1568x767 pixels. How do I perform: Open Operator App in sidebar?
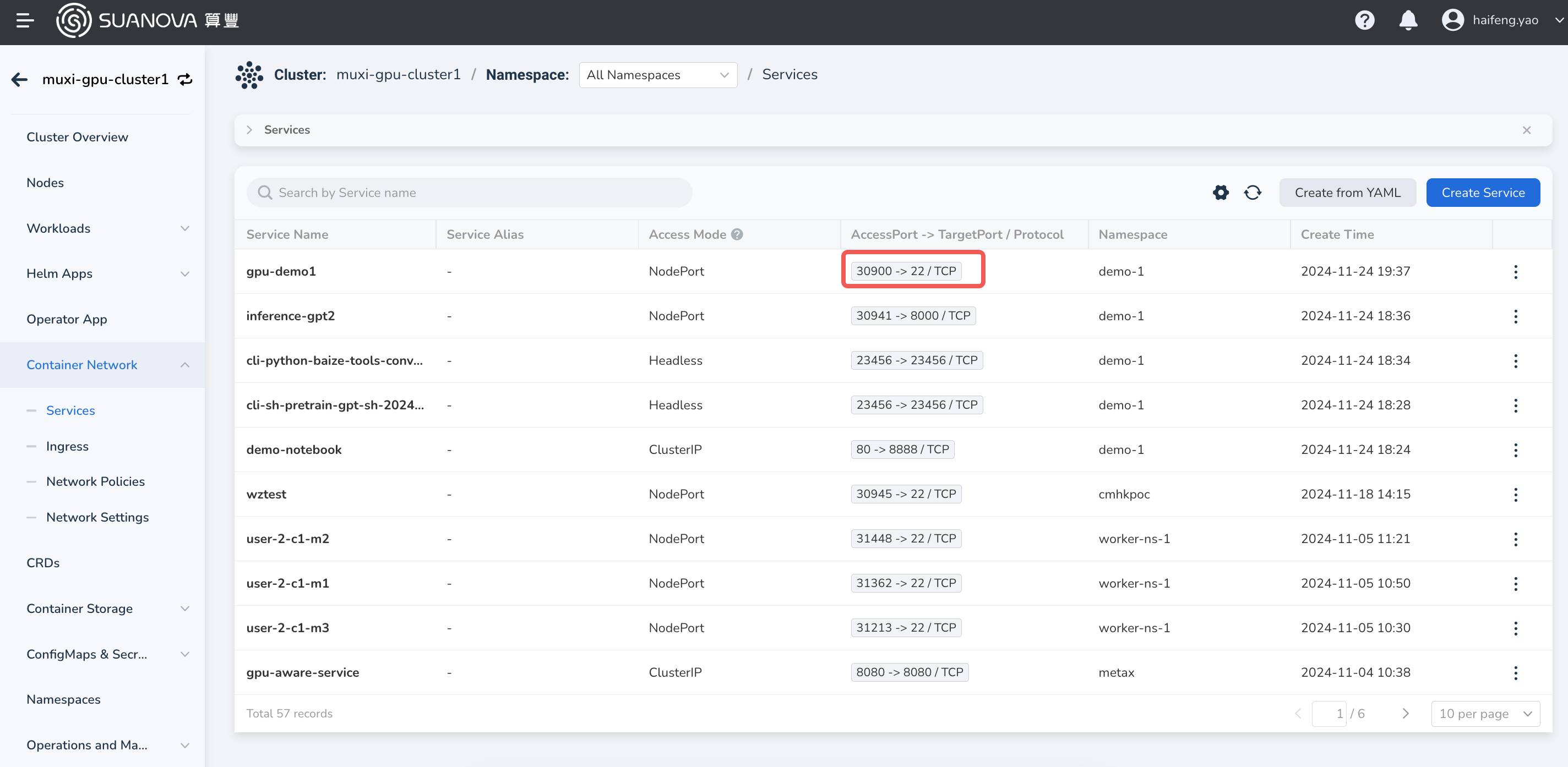[x=67, y=319]
